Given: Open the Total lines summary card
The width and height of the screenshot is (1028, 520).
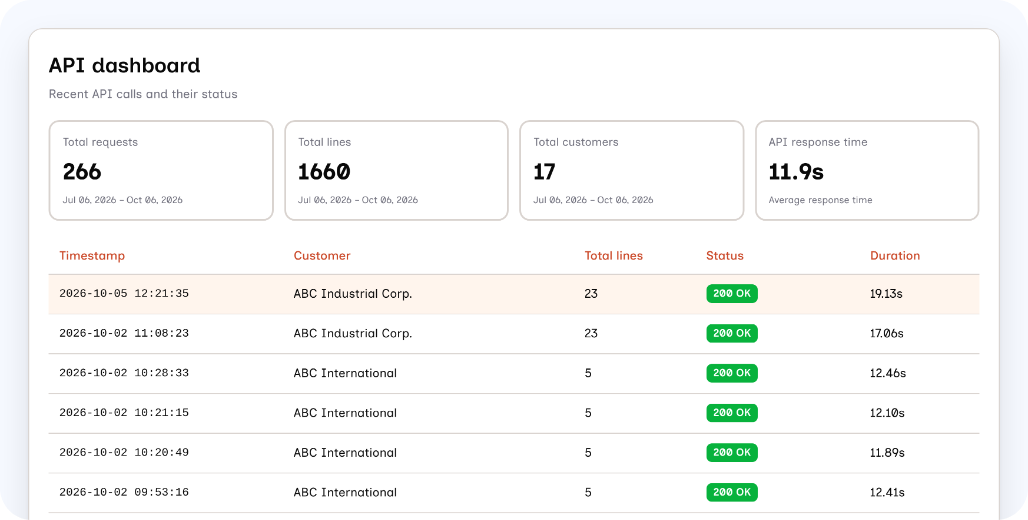Looking at the screenshot, I should 397,170.
